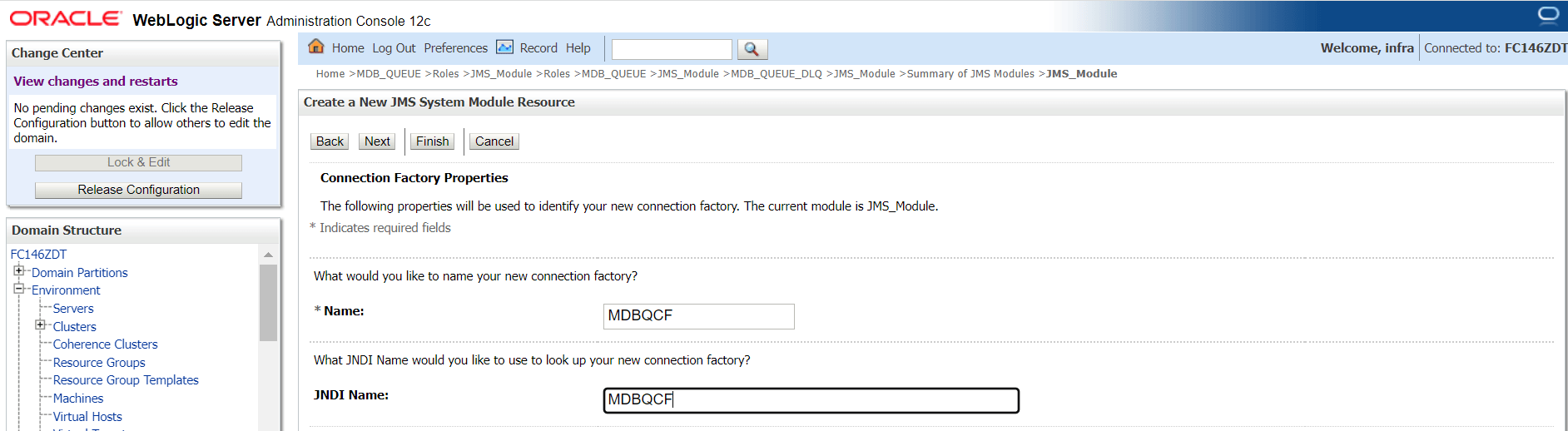Click the Oracle ring icon at top right
The width and height of the screenshot is (1568, 431).
pyautogui.click(x=1548, y=15)
